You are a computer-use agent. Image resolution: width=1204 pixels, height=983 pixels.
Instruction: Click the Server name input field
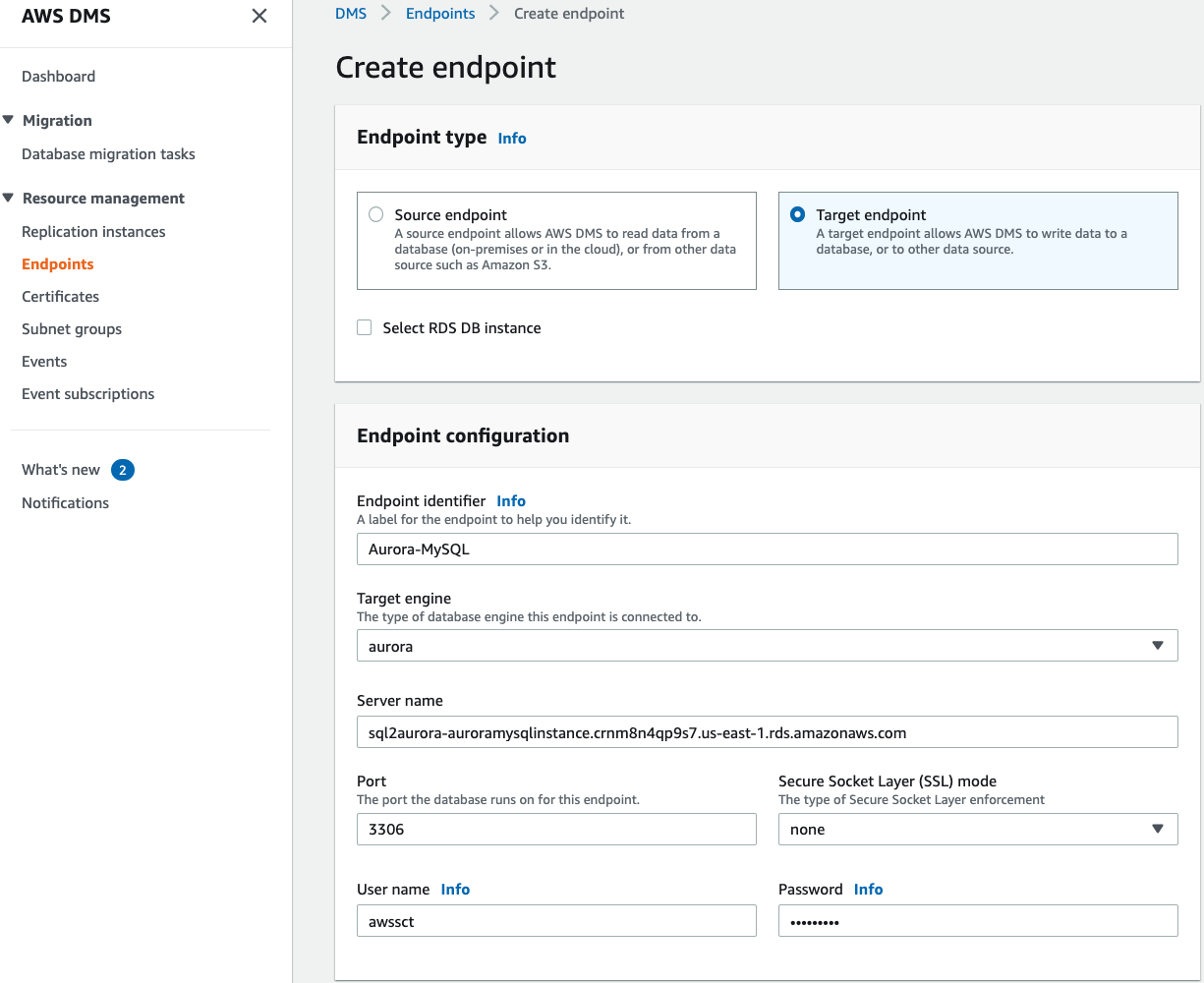pyautogui.click(x=767, y=732)
